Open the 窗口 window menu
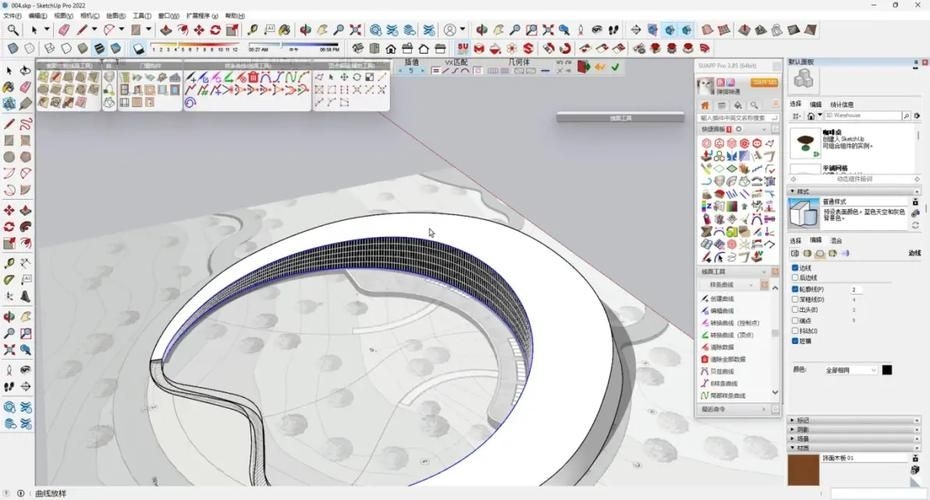 pyautogui.click(x=164, y=16)
